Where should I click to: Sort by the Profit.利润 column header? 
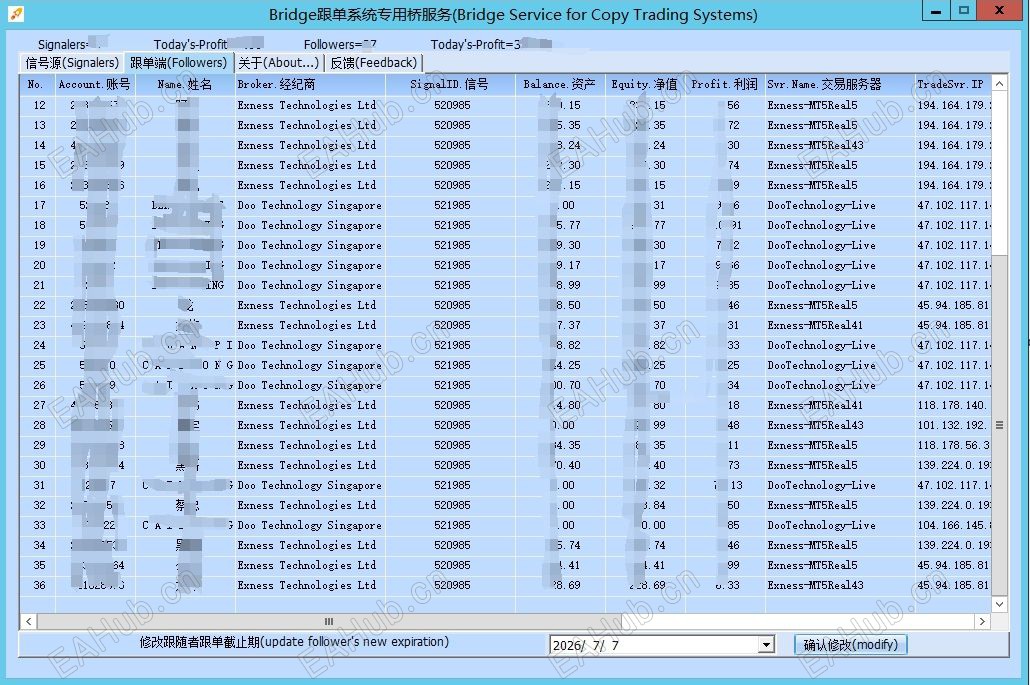[x=725, y=84]
